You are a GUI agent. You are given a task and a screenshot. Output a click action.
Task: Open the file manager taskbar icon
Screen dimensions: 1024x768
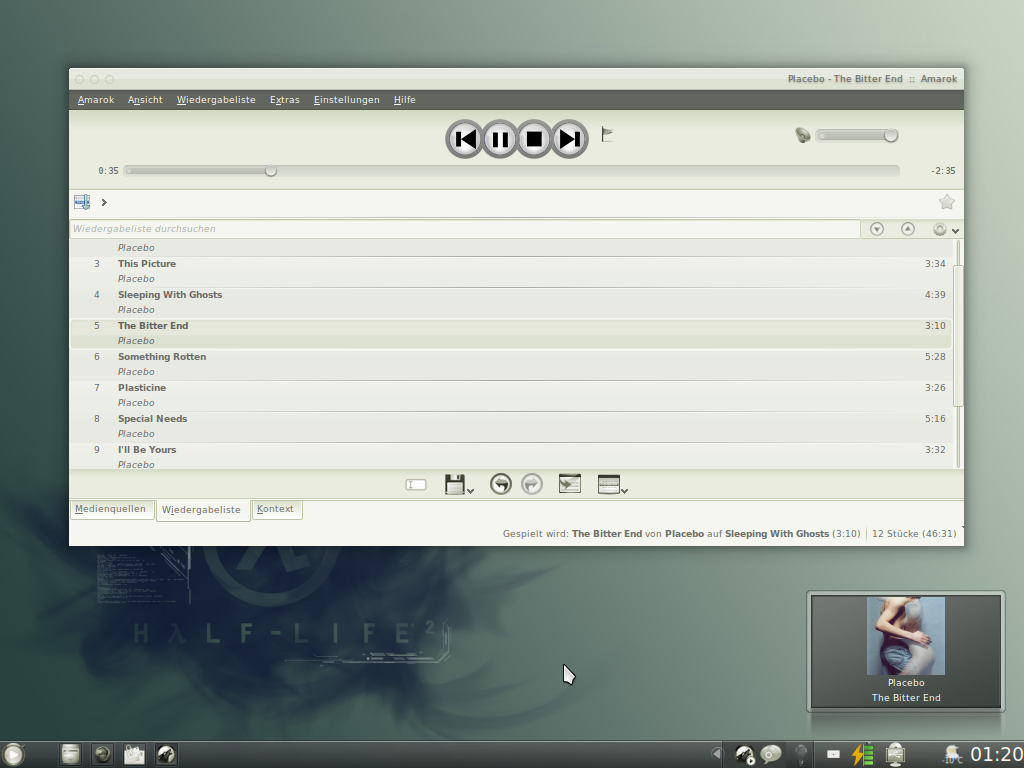70,754
